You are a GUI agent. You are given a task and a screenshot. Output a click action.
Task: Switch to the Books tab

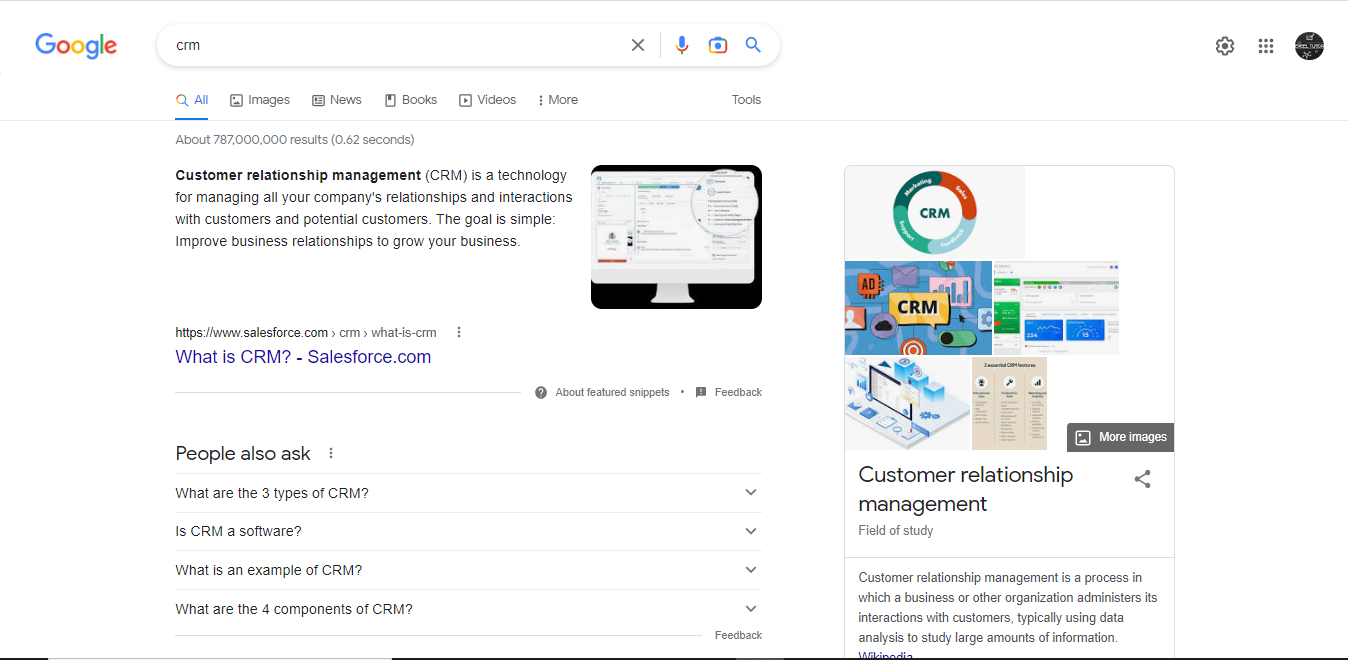click(410, 100)
